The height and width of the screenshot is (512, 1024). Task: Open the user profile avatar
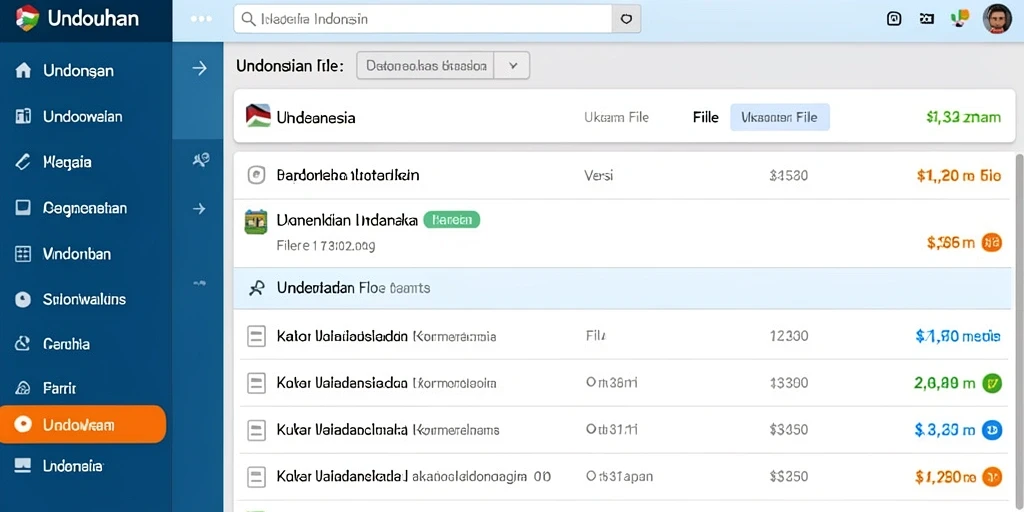997,19
